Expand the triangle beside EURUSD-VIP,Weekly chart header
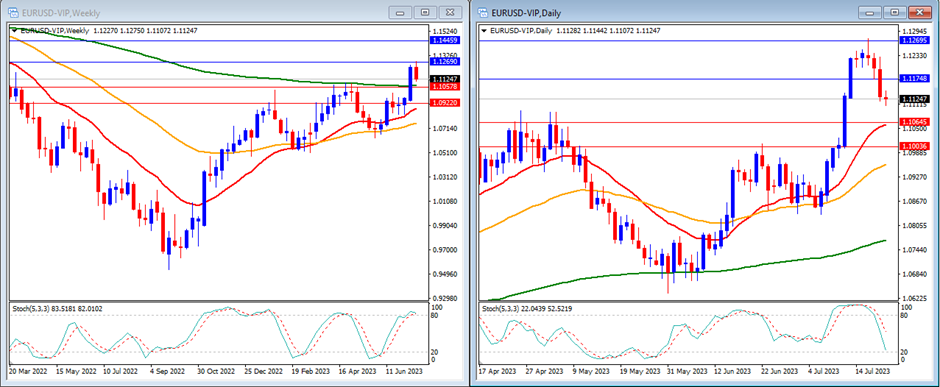Image resolution: width=940 pixels, height=387 pixels. pos(14,30)
